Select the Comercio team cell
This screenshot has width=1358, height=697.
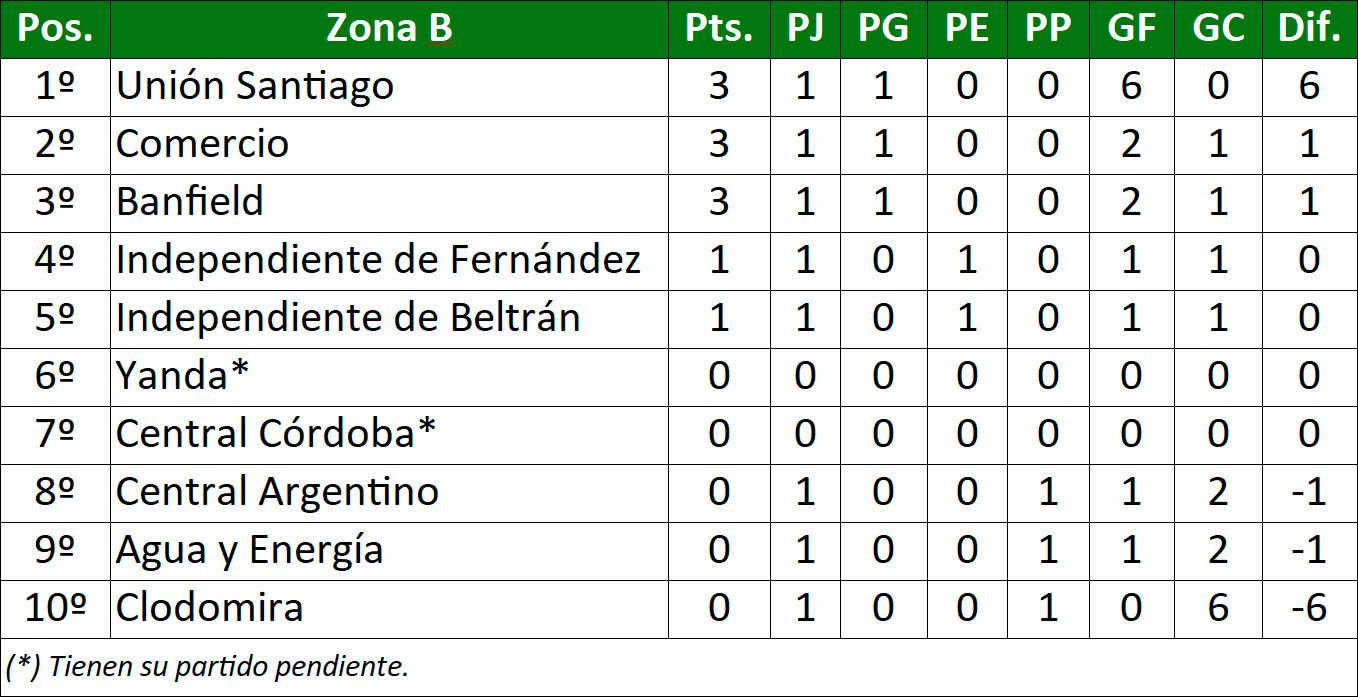tap(203, 145)
